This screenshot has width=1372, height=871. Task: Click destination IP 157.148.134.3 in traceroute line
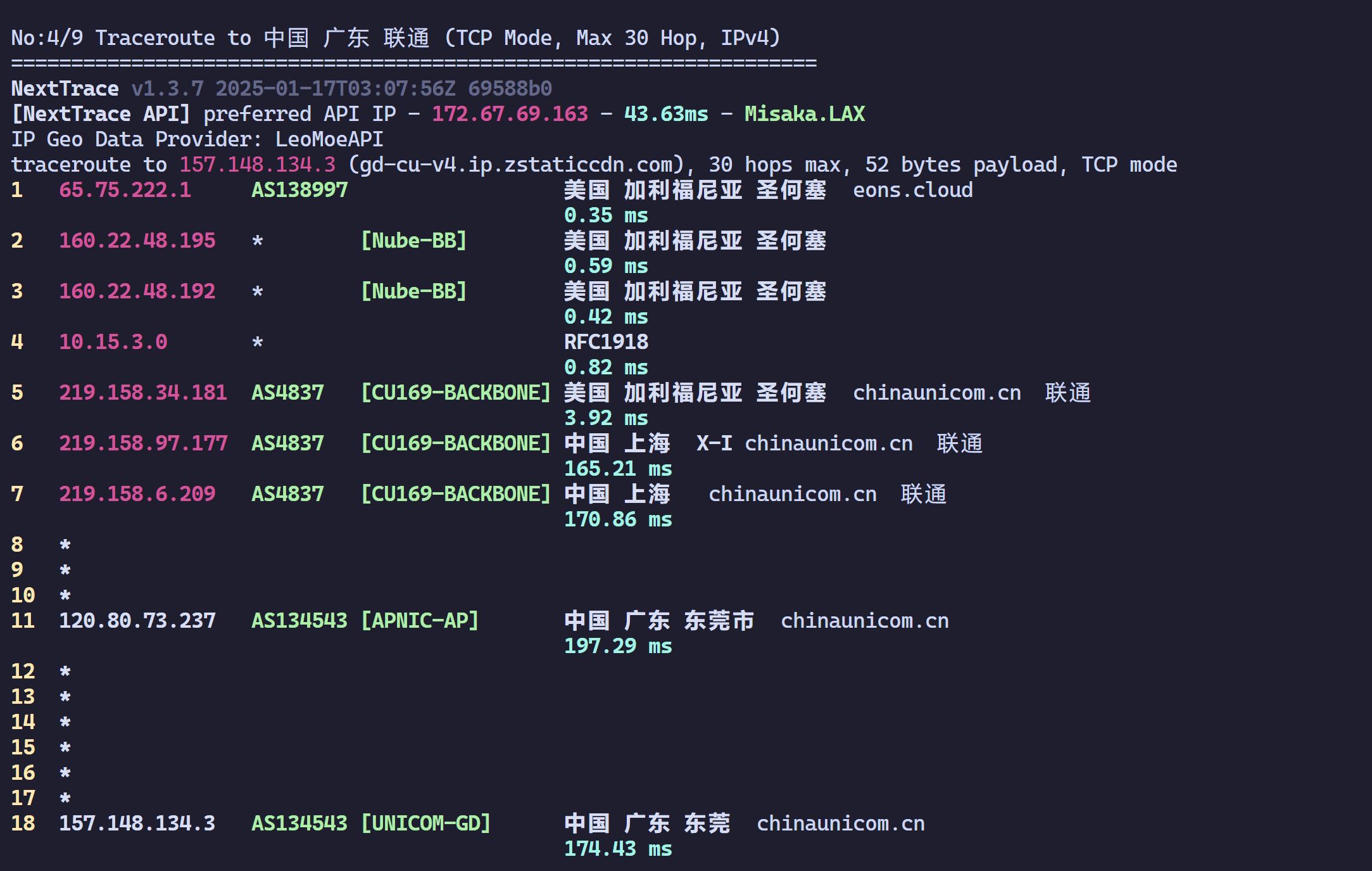pyautogui.click(x=257, y=165)
